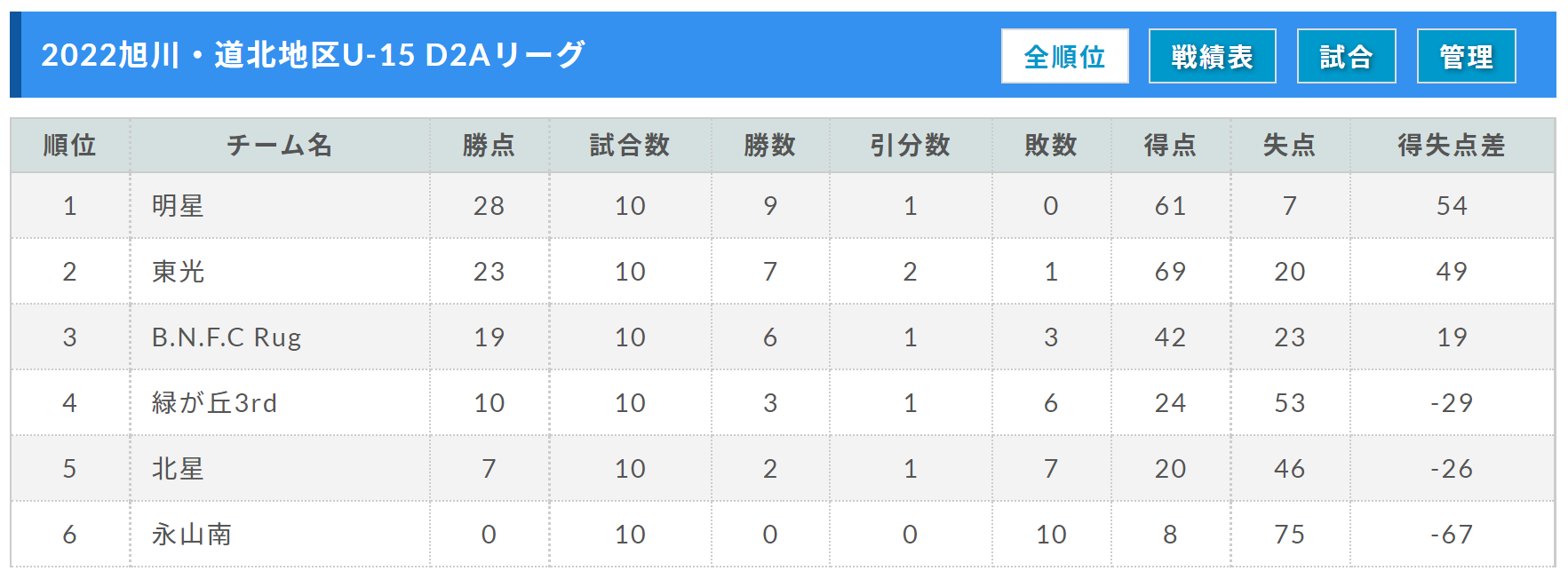Viewport: 1568px width, 579px height.
Task: Click the 管理 button
Action: point(1466,56)
